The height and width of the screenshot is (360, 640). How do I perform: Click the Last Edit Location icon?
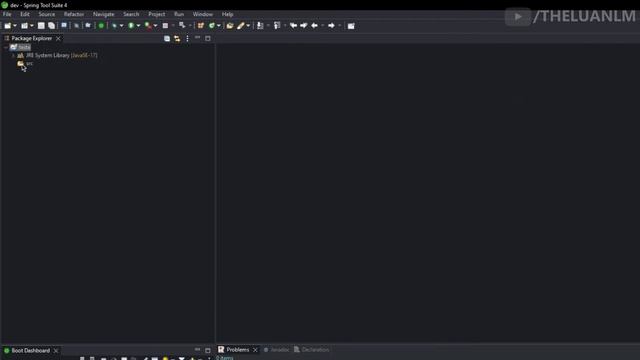(x=293, y=26)
